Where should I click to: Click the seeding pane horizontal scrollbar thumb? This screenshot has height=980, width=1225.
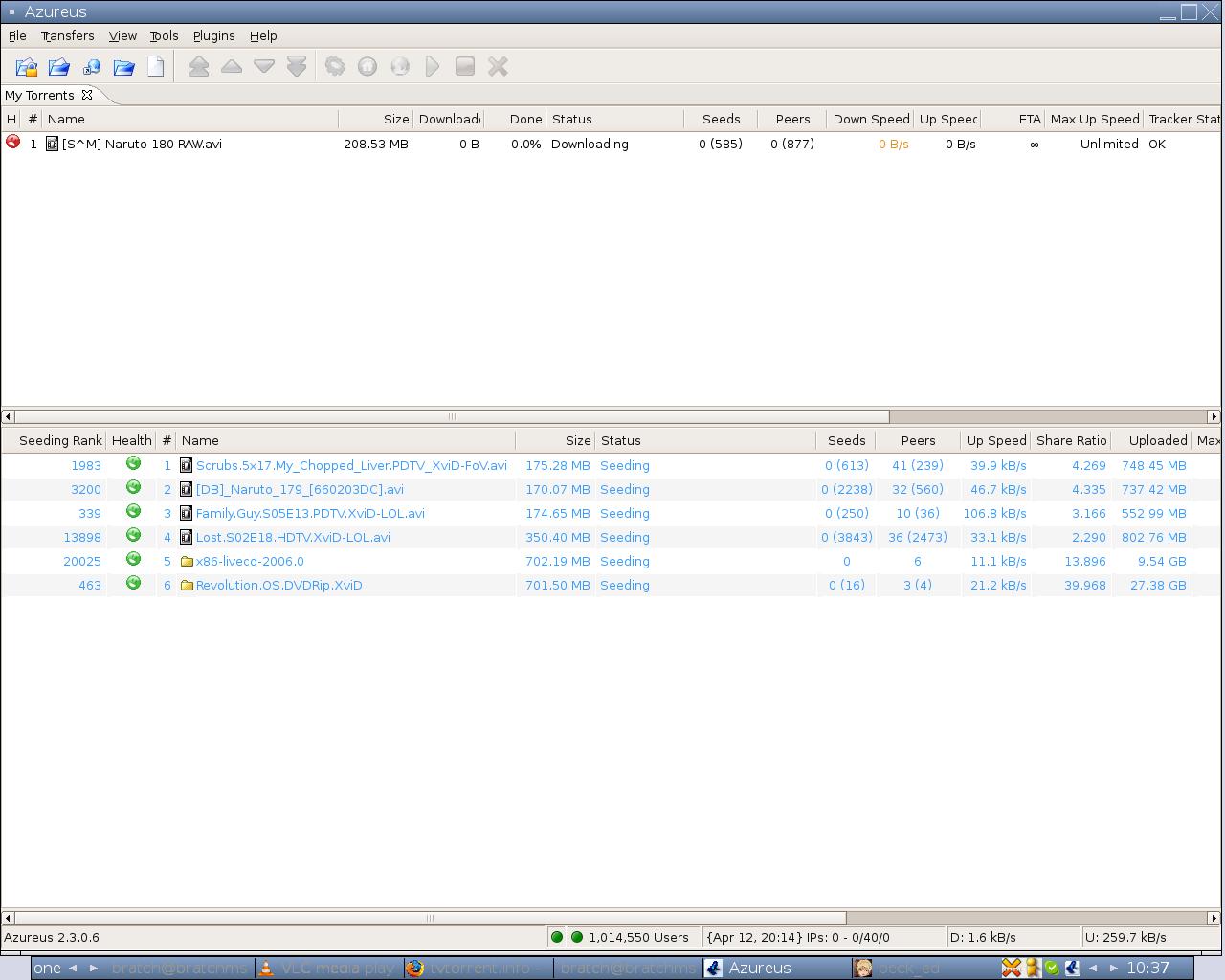[x=430, y=918]
